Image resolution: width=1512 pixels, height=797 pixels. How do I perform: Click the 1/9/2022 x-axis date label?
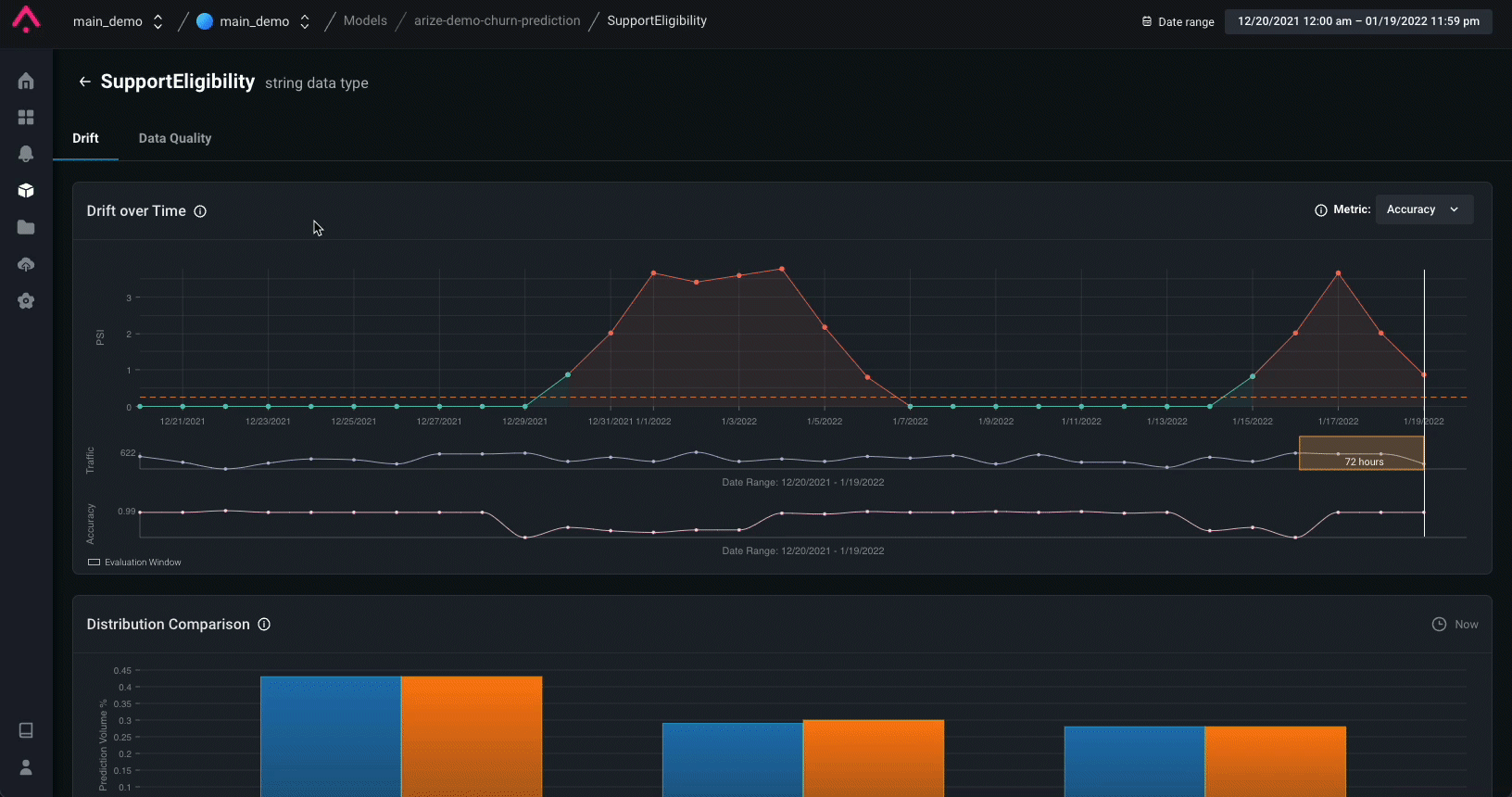pos(996,422)
